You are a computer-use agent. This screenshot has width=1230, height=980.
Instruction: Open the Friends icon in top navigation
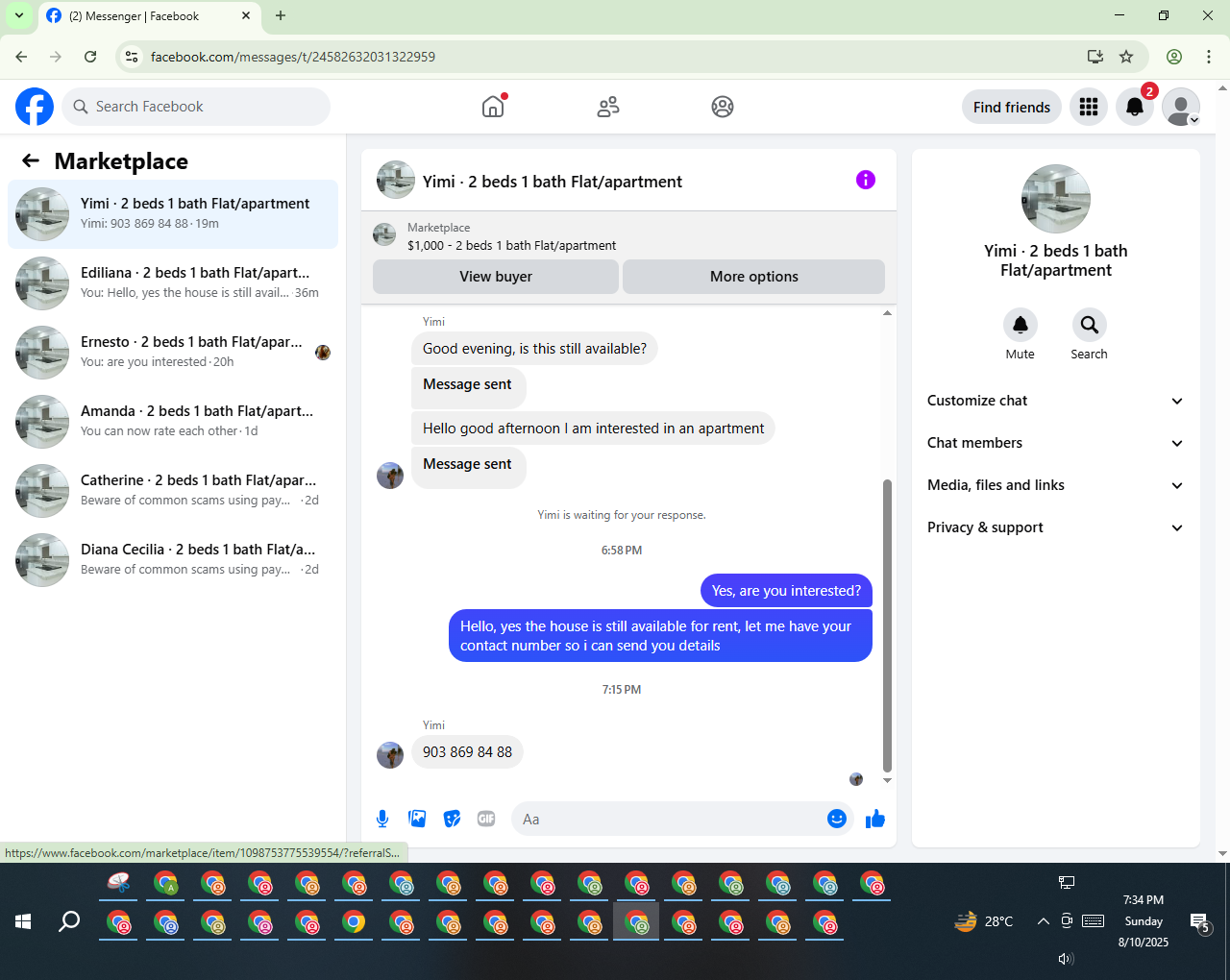[608, 107]
